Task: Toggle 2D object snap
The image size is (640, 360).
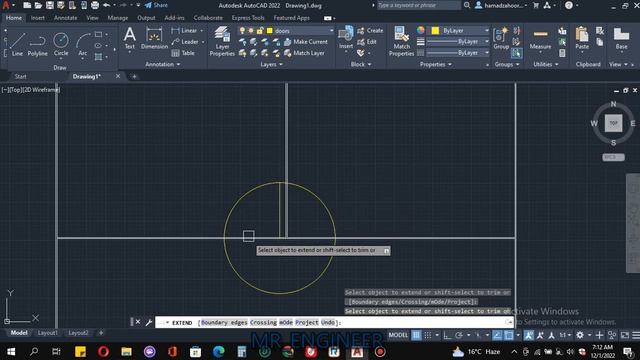Action: click(x=509, y=335)
